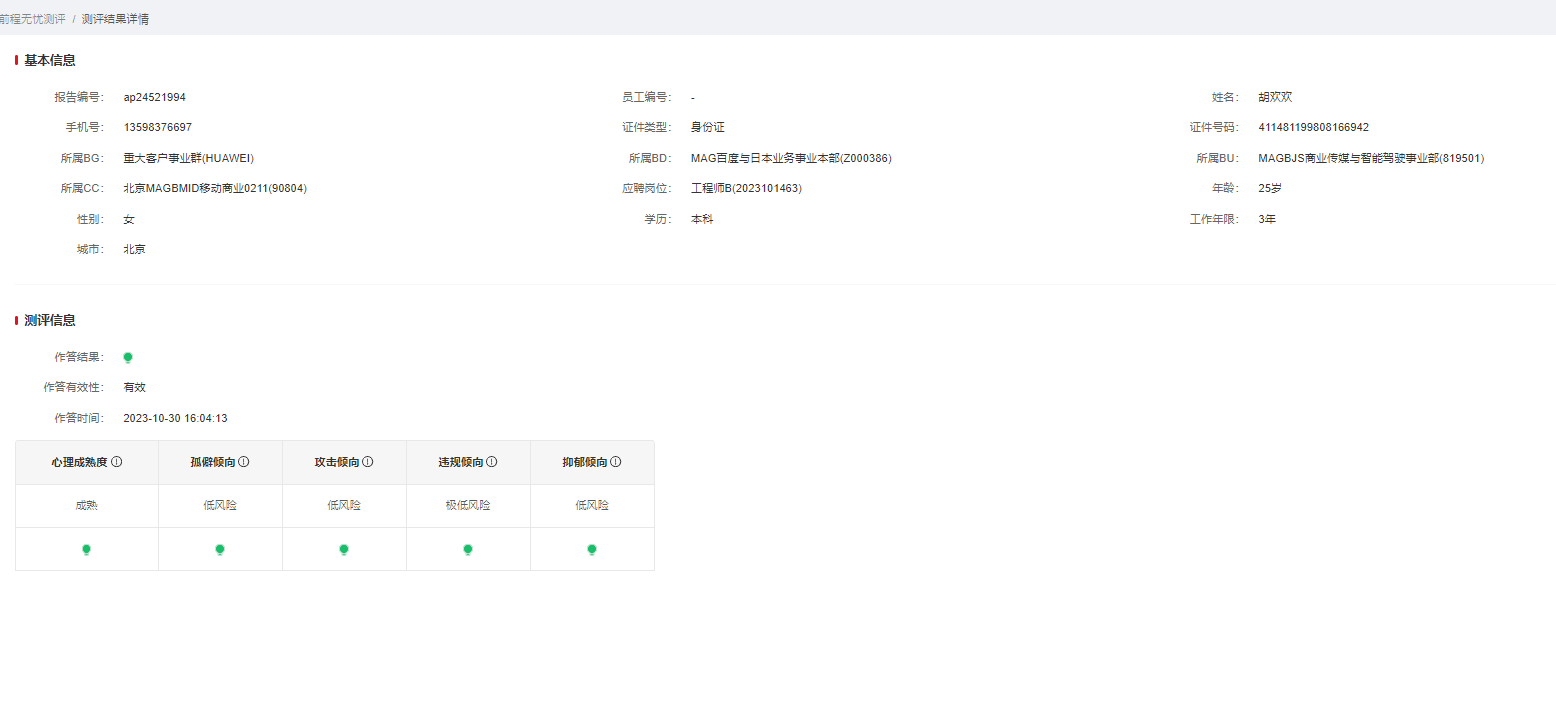Click green bulb under 抑郁倾向 column
The image size is (1556, 720).
pos(592,549)
